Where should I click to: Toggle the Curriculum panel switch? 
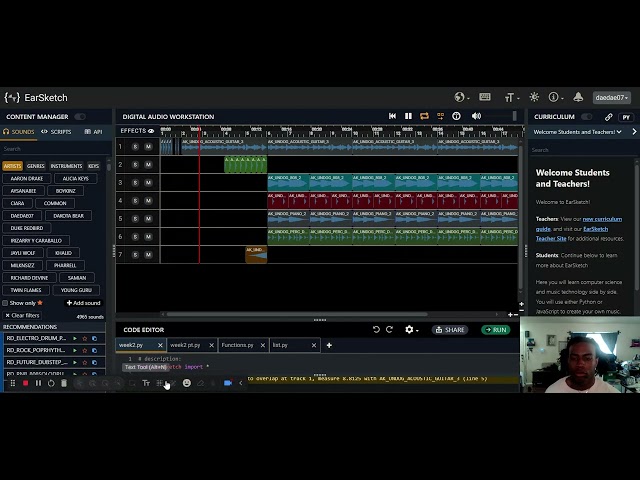(x=587, y=117)
